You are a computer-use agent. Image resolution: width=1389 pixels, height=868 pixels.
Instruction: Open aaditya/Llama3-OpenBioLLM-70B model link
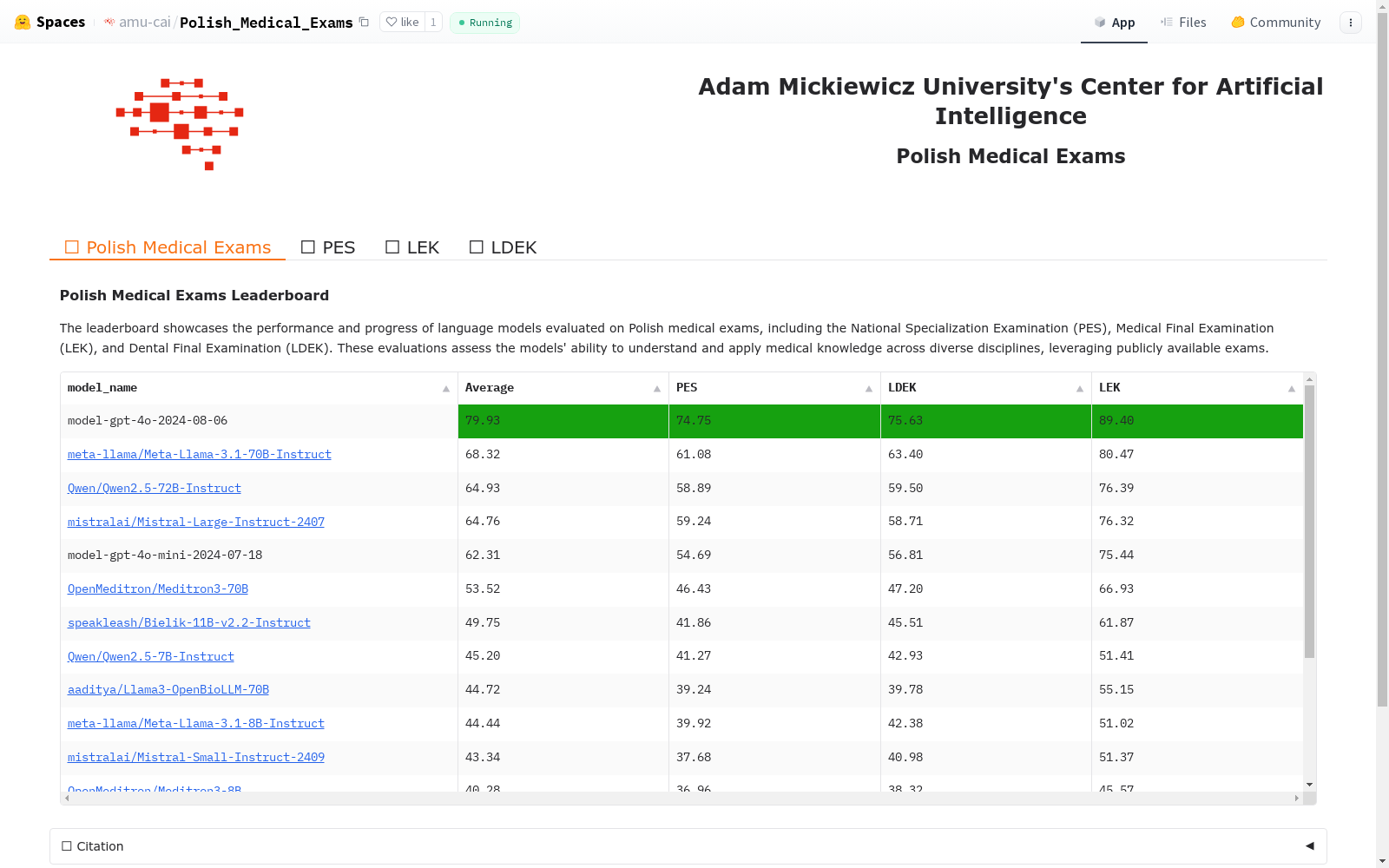tap(168, 689)
